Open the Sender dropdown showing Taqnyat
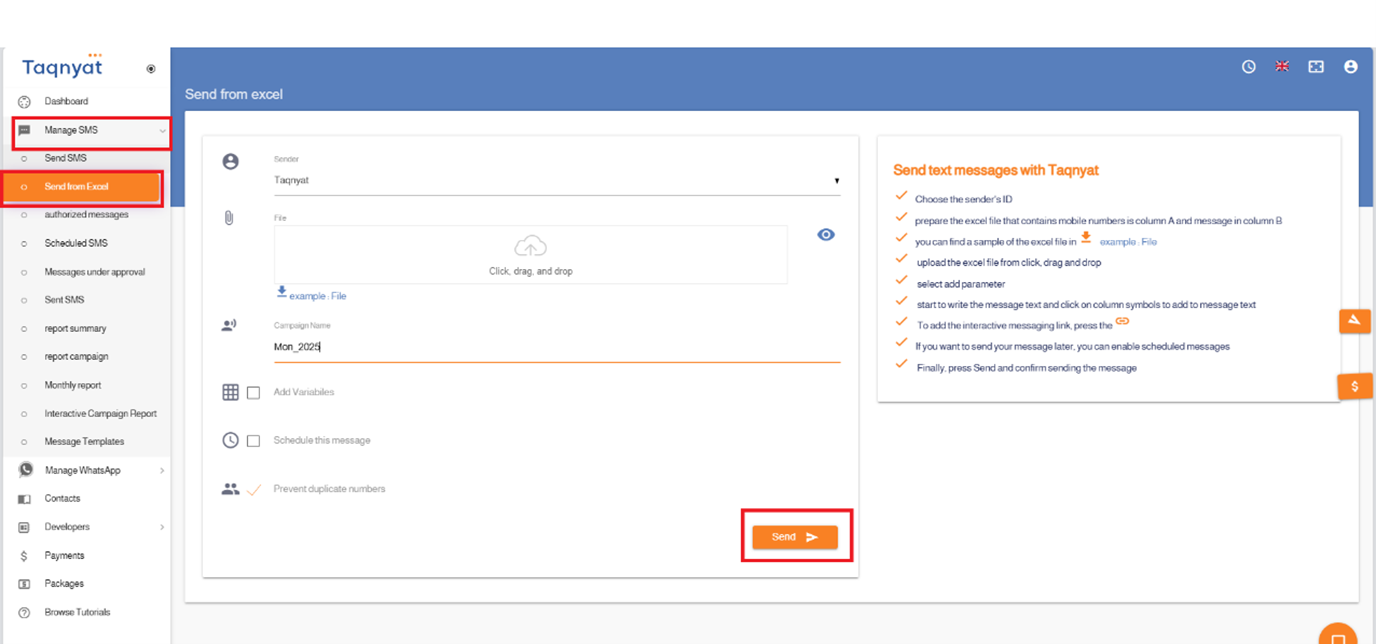This screenshot has width=1376, height=644. tap(557, 181)
